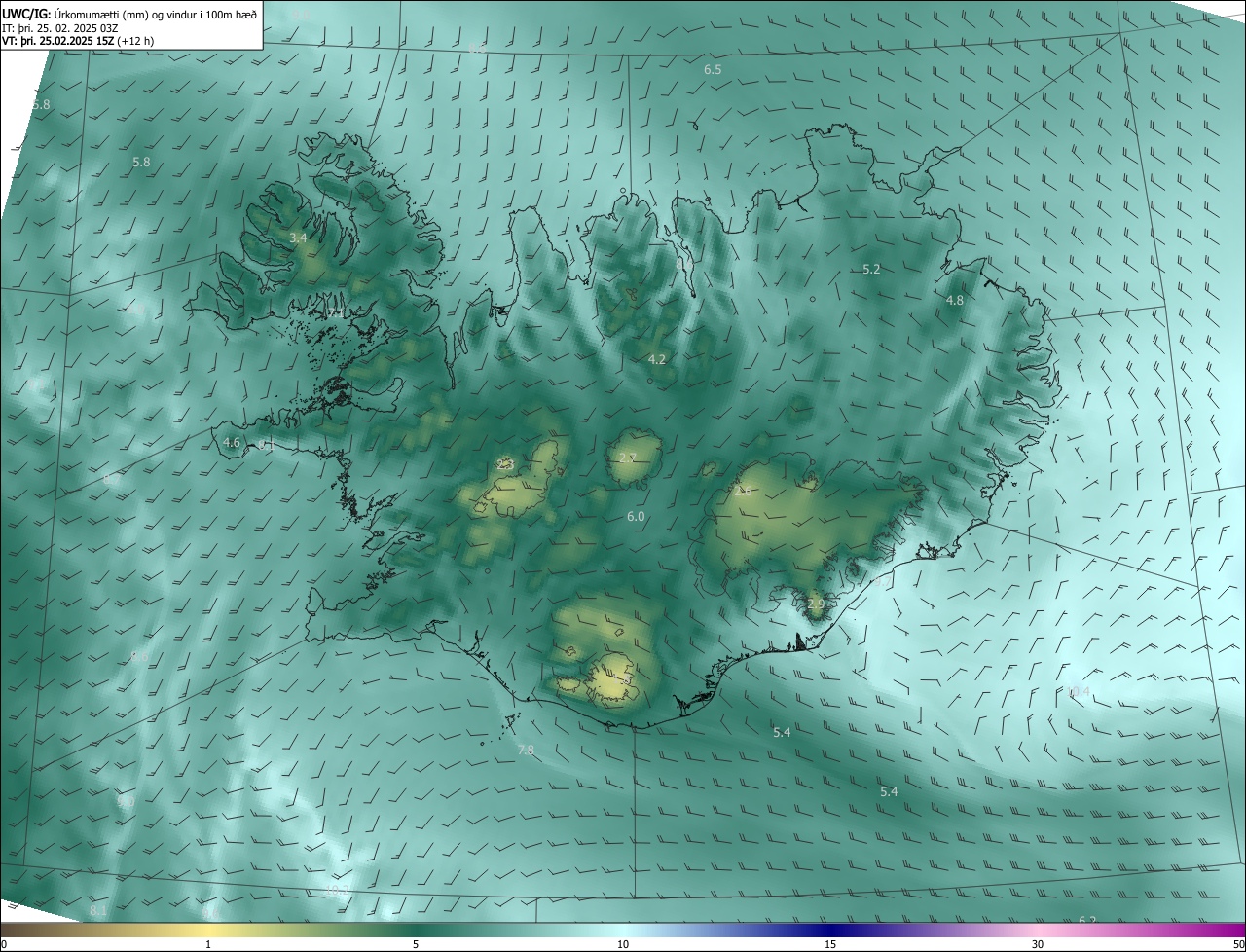Viewport: 1246px width, 952px height.
Task: Select the 3.4 value in the Westfjords
Action: [298, 238]
